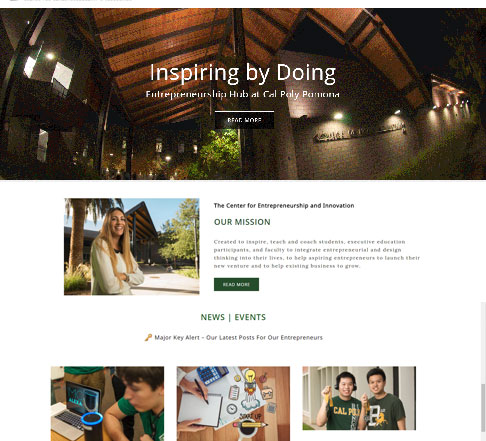Image resolution: width=486 pixels, height=441 pixels.
Task: Click the blue Echo speaker in first thumbnail
Action: [x=92, y=426]
